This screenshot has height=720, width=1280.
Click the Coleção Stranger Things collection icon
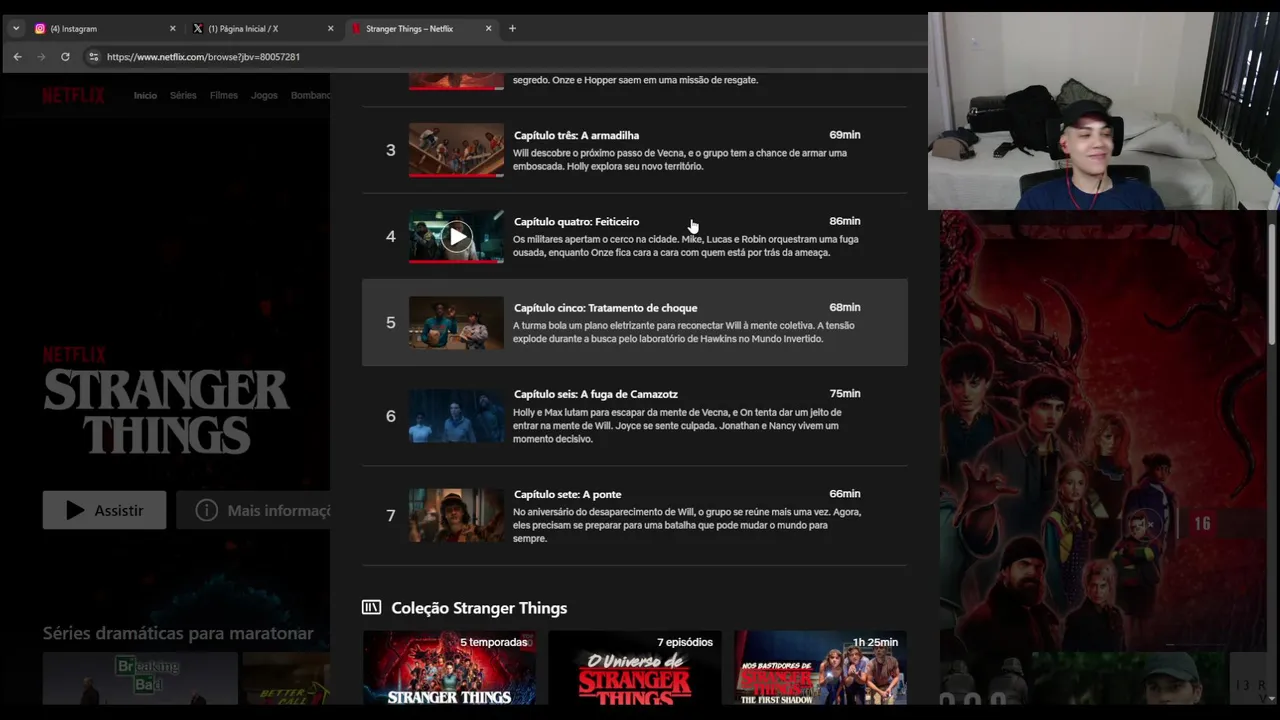pyautogui.click(x=371, y=607)
